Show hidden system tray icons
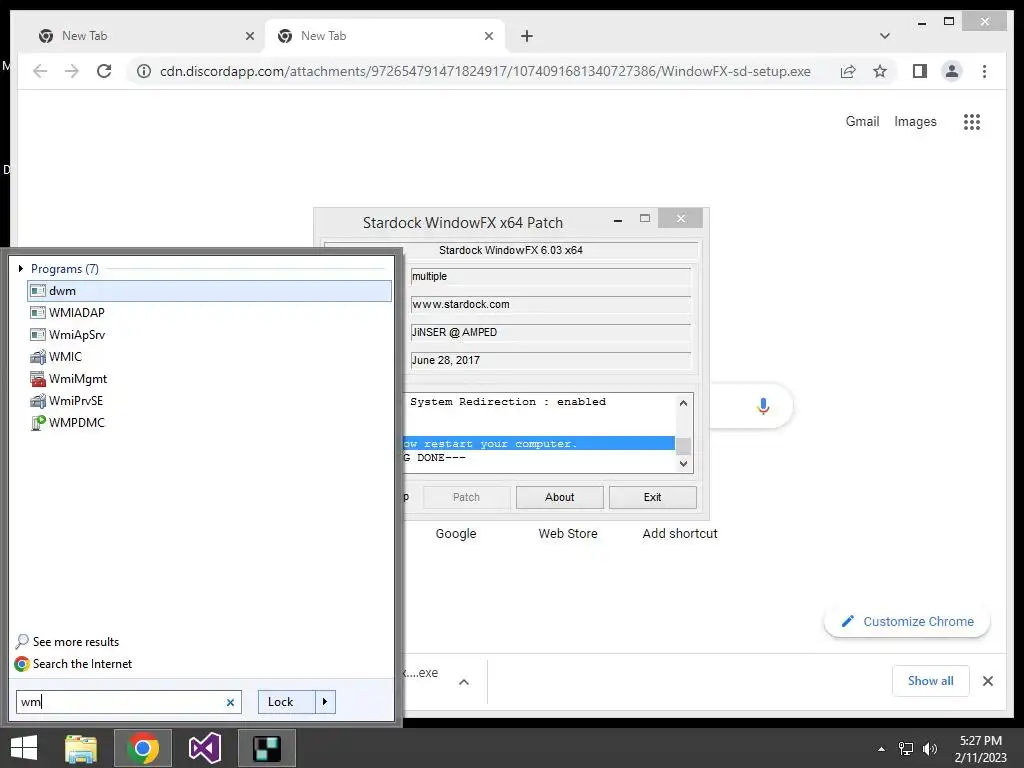This screenshot has width=1024, height=768. point(881,749)
